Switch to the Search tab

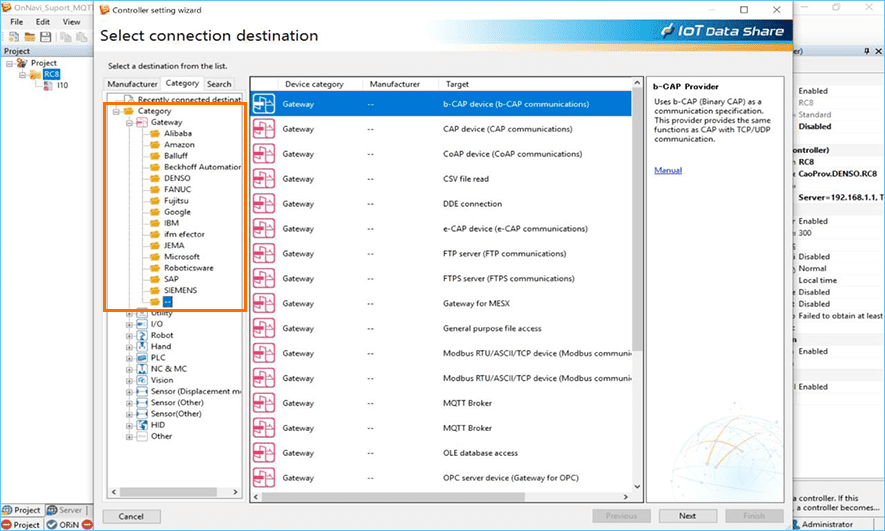click(x=219, y=84)
